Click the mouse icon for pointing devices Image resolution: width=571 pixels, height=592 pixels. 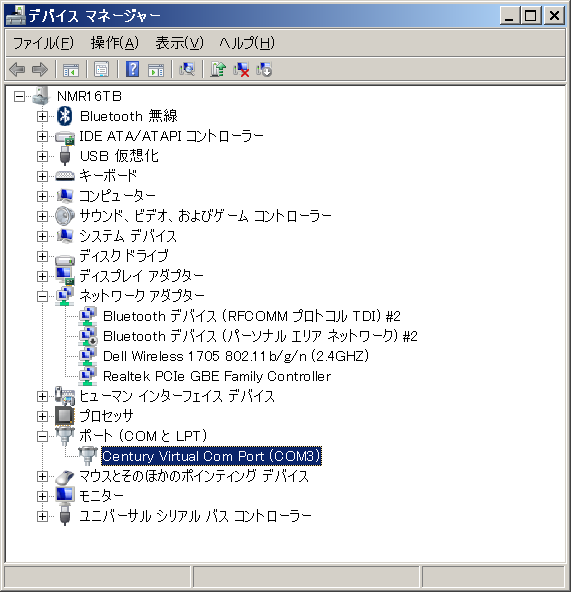(65, 477)
